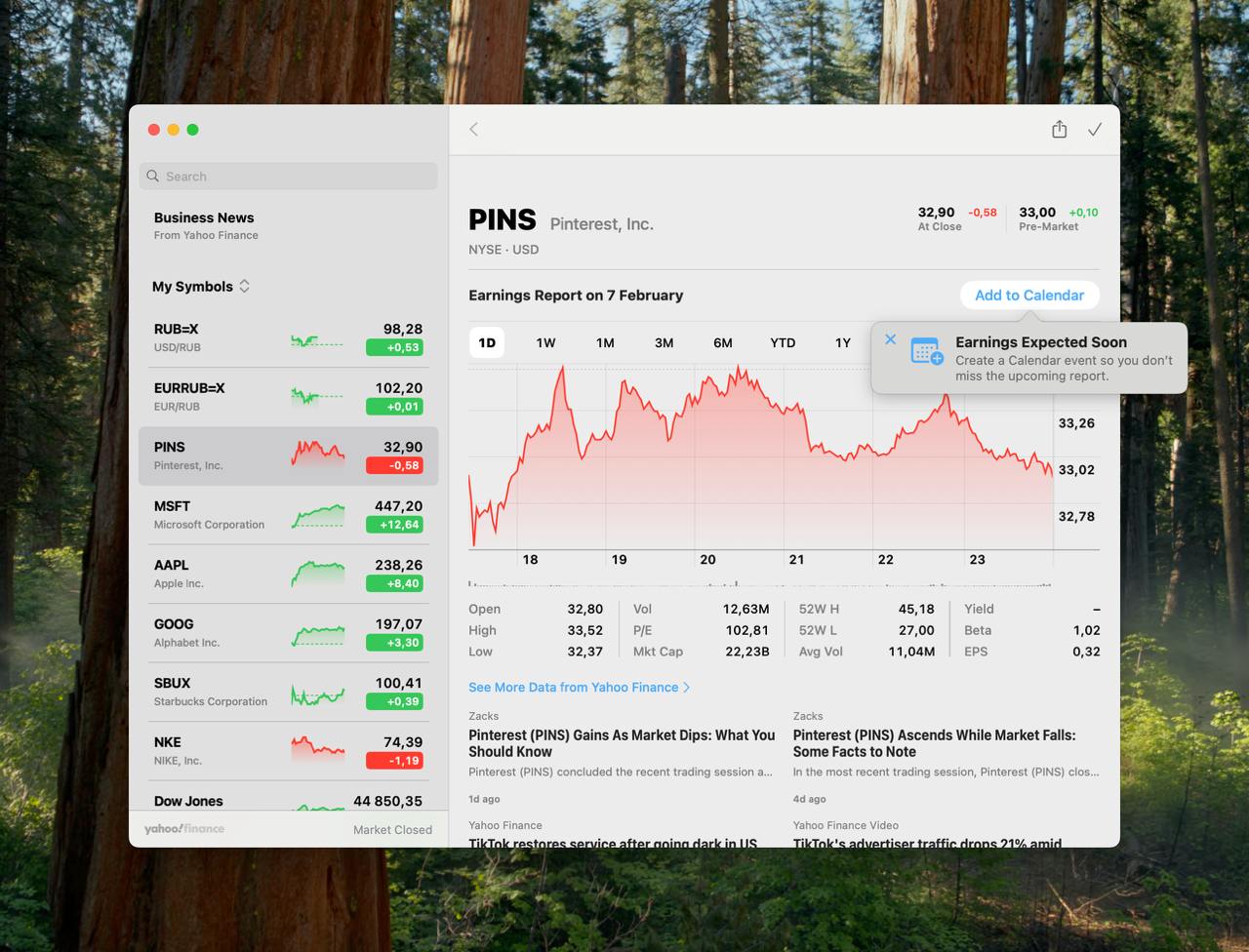The height and width of the screenshot is (952, 1249).
Task: Click the green full-screen window button
Action: tap(192, 130)
